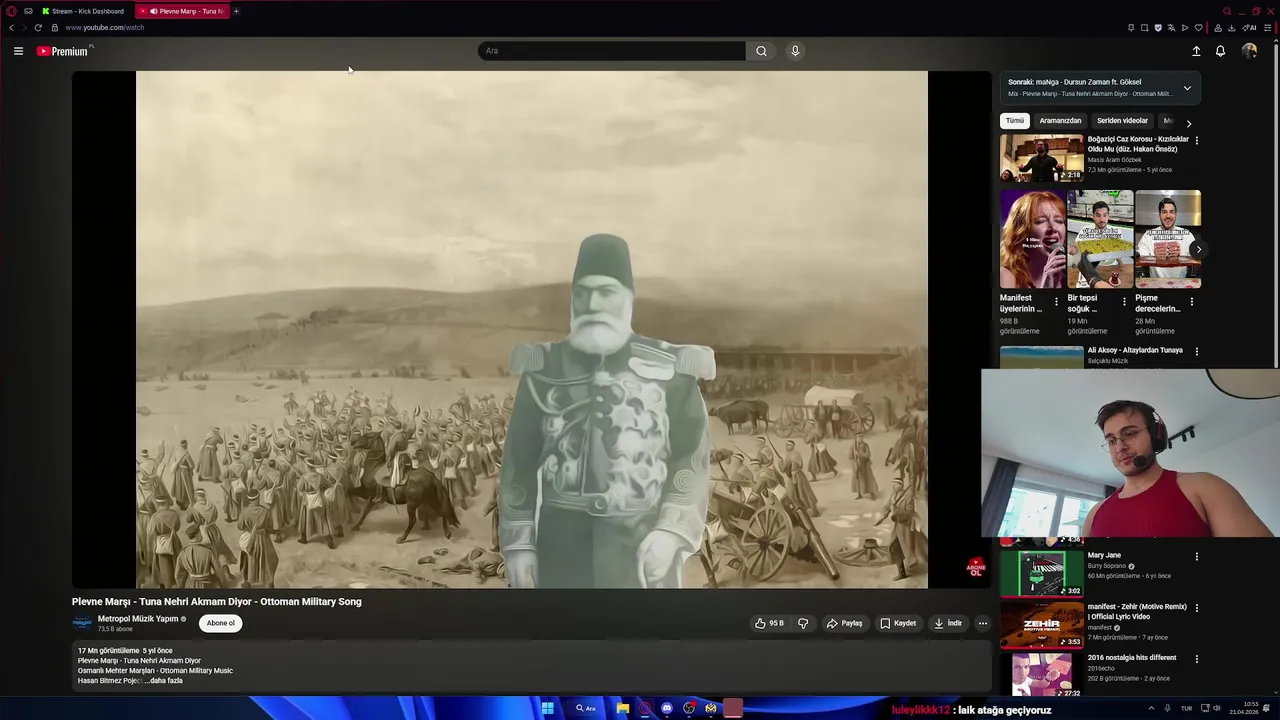
Task: Open browser downloads icon
Action: pyautogui.click(x=1231, y=27)
